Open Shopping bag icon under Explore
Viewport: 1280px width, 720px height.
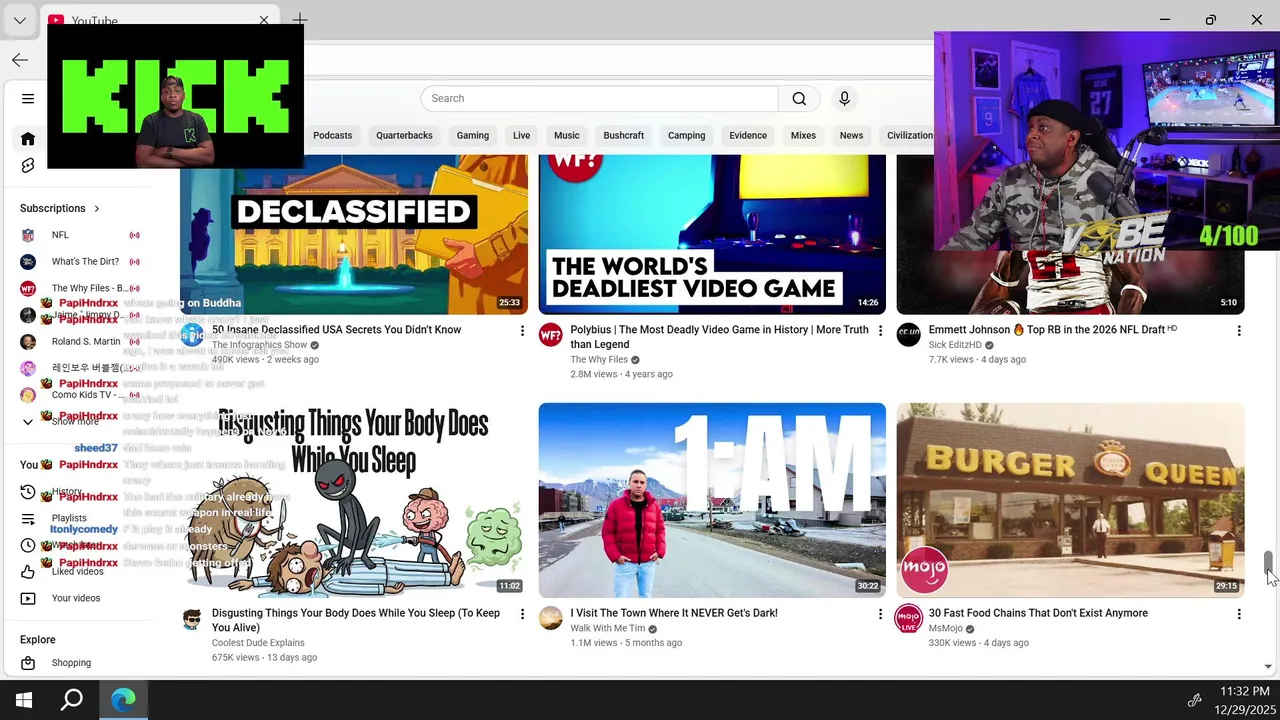(28, 663)
